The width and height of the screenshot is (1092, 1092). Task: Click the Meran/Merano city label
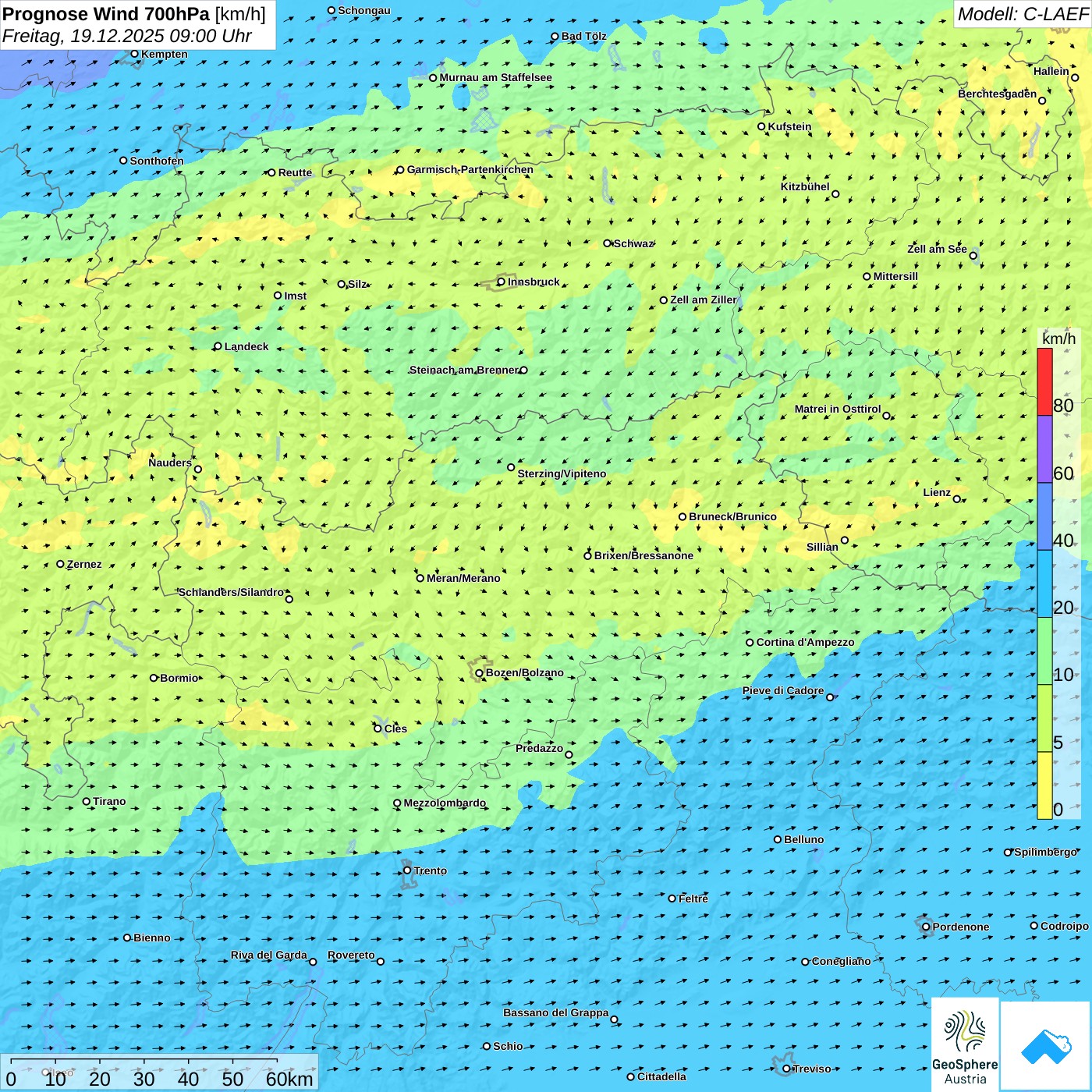point(463,578)
